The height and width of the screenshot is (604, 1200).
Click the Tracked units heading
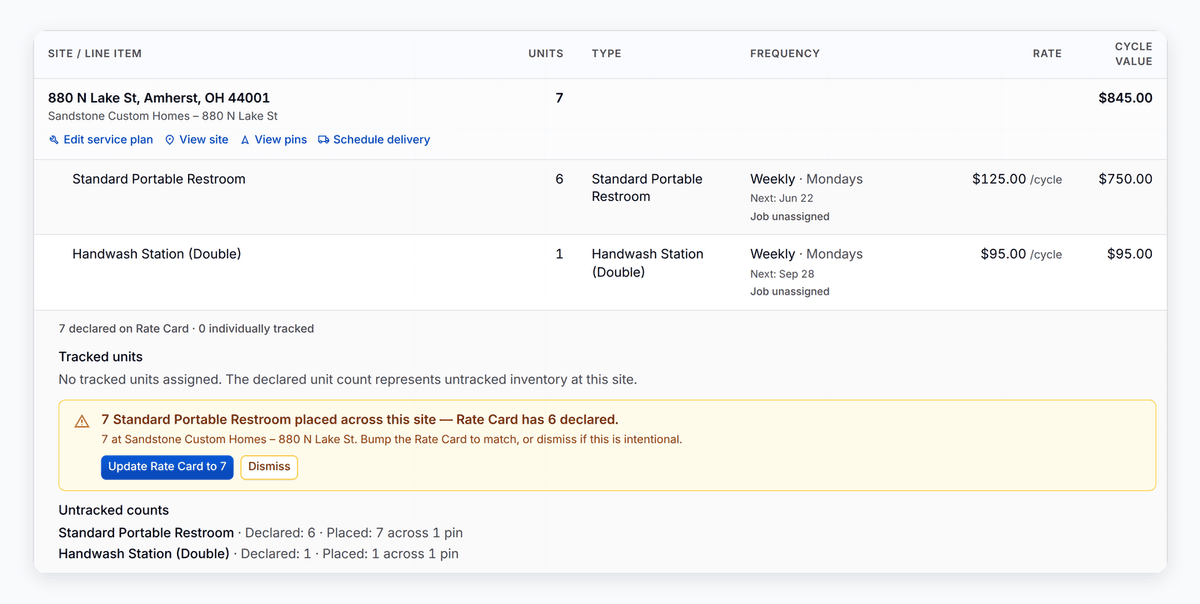coord(100,357)
